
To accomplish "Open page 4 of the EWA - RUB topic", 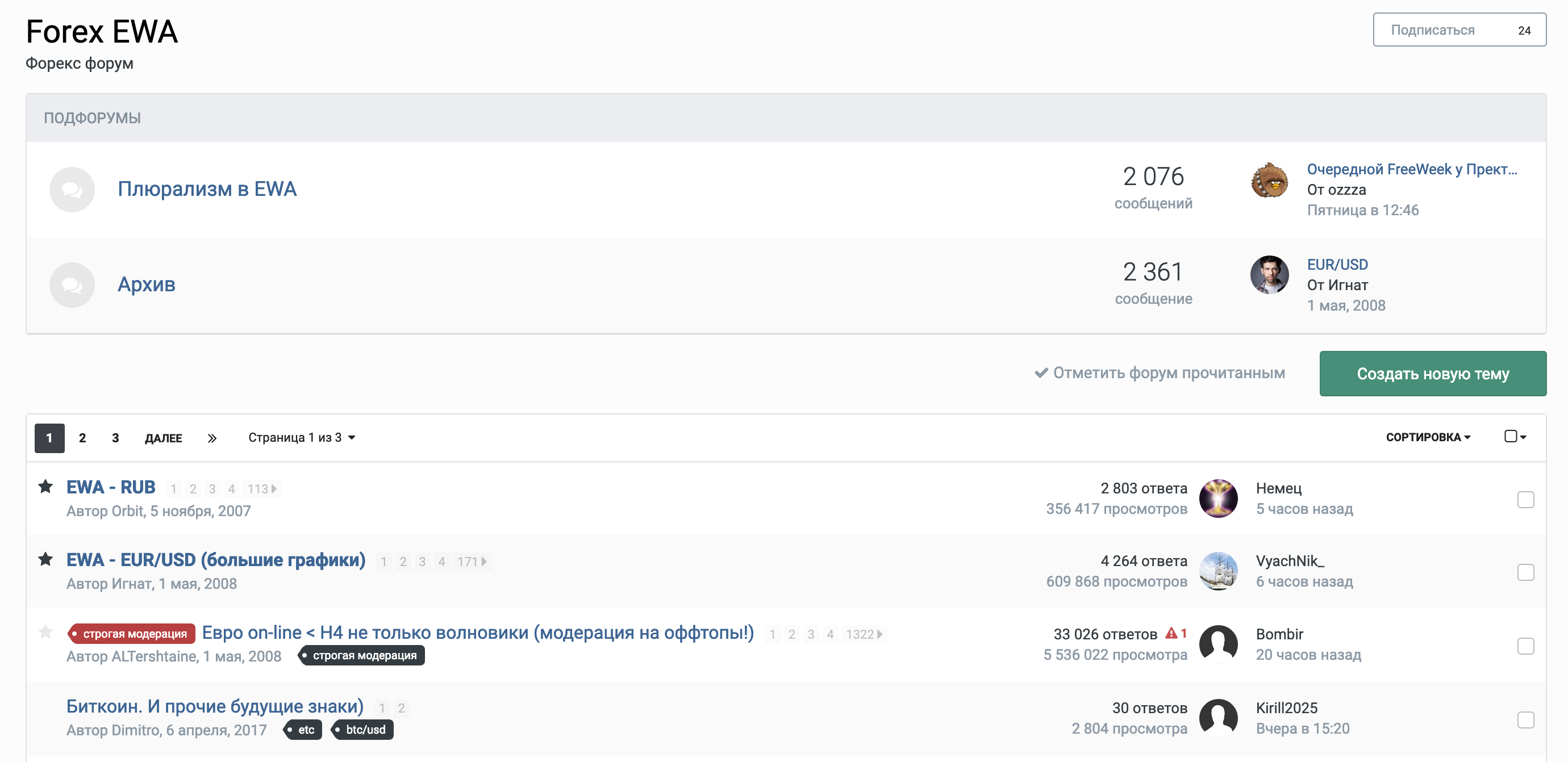I will point(231,489).
